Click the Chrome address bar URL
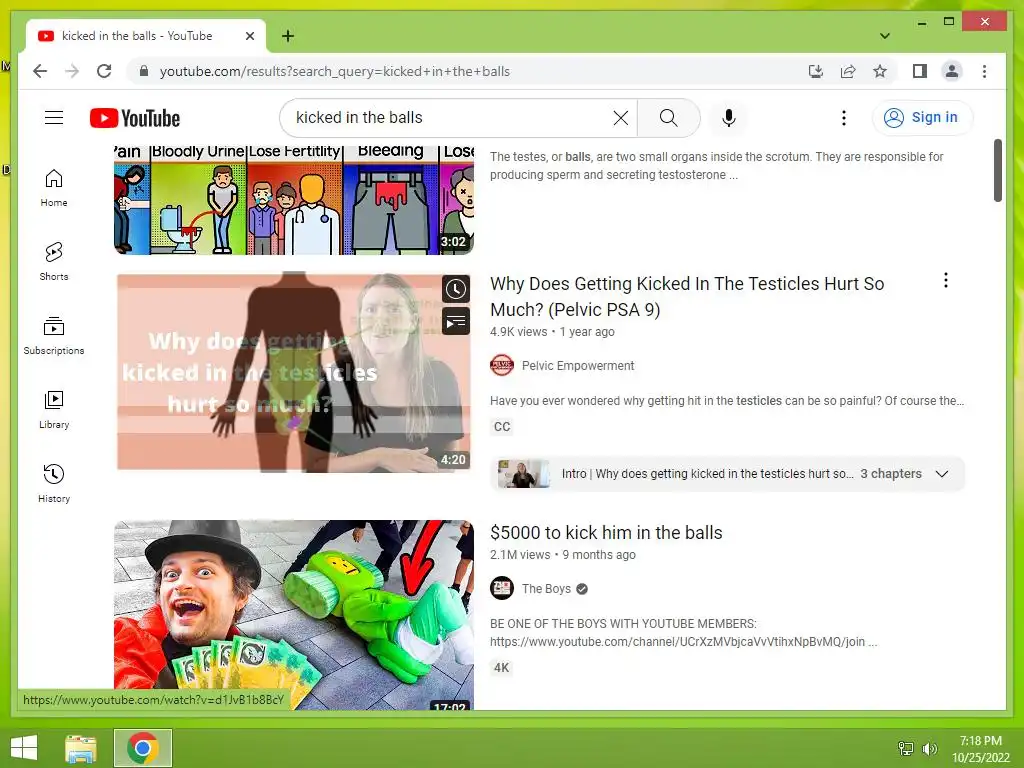 (x=334, y=71)
